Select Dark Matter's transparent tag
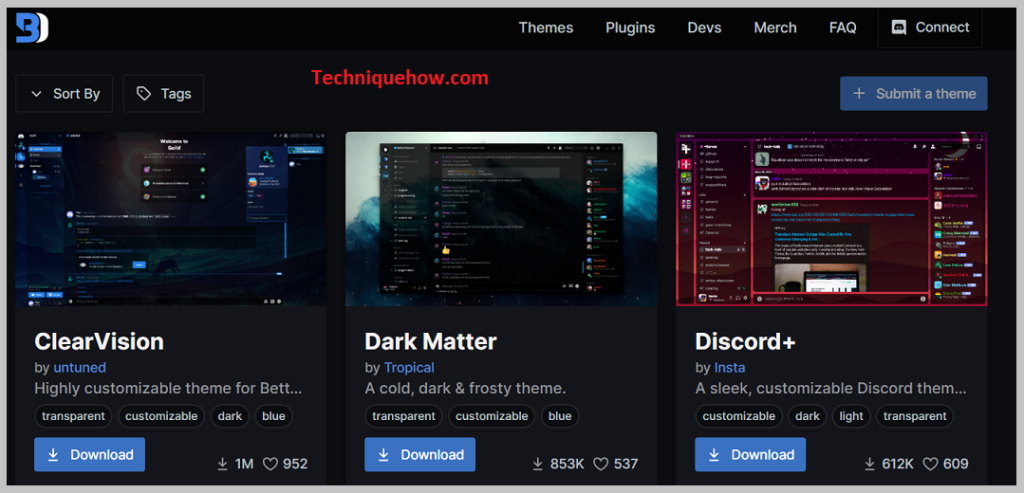The width and height of the screenshot is (1024, 493). click(404, 416)
